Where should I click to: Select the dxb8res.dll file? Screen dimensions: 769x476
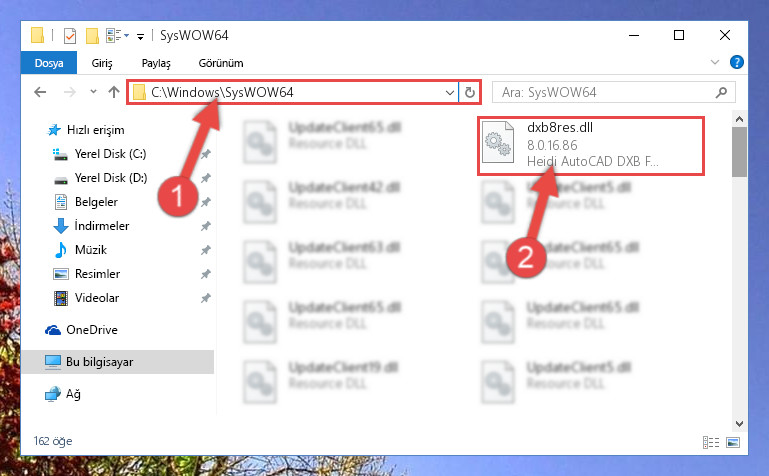tap(591, 145)
